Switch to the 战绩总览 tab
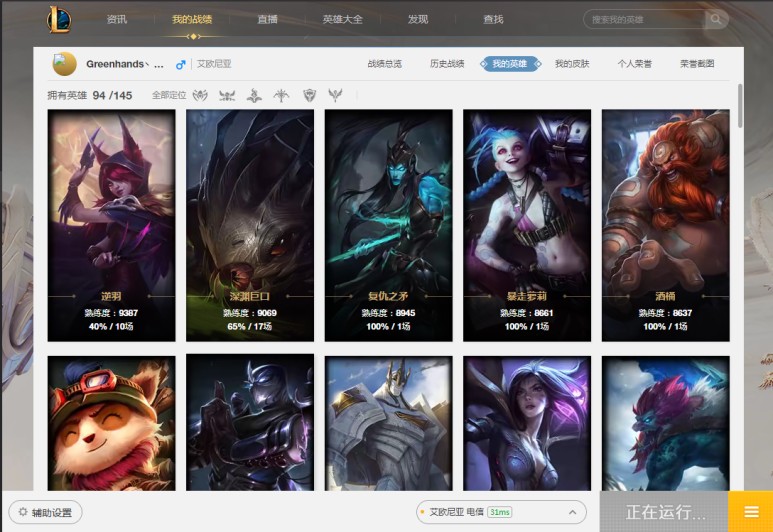 385,64
